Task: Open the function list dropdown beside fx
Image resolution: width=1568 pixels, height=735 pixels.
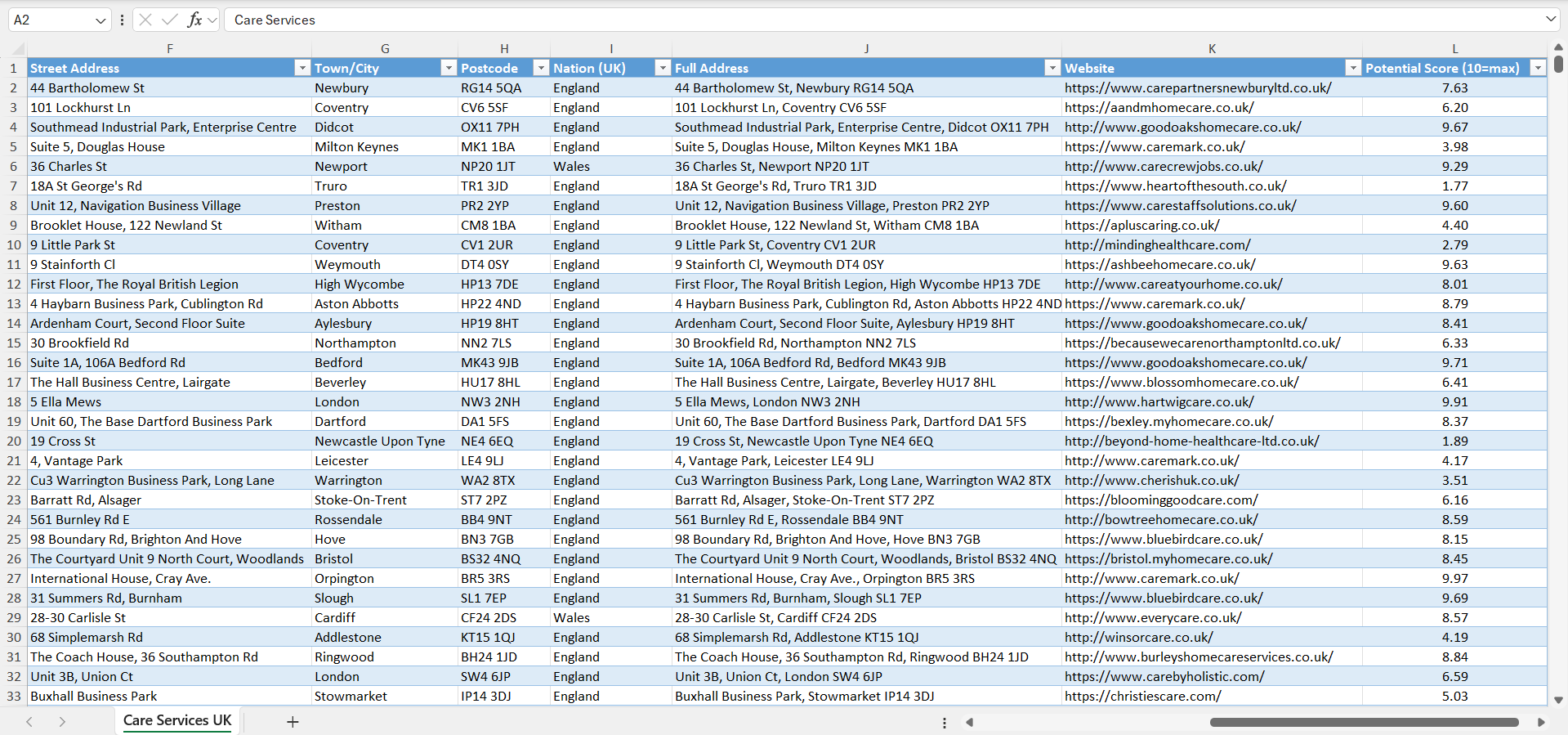Action: pos(212,20)
